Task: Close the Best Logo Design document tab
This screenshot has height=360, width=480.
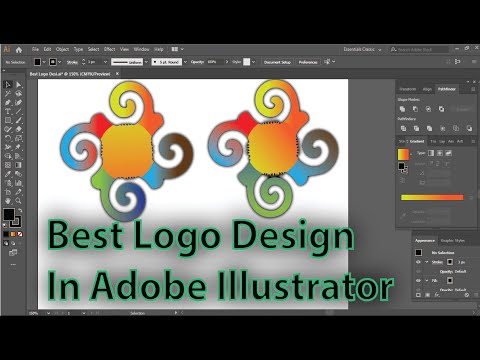Action: [x=117, y=74]
